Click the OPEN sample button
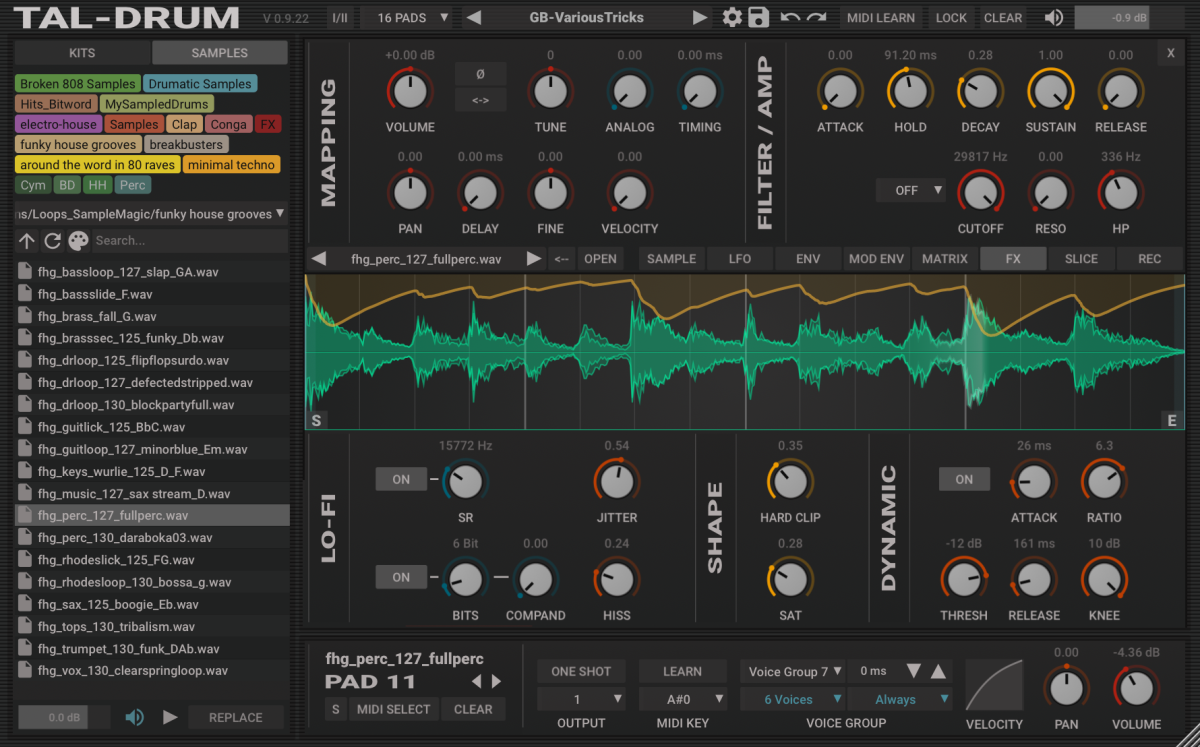 click(x=600, y=259)
